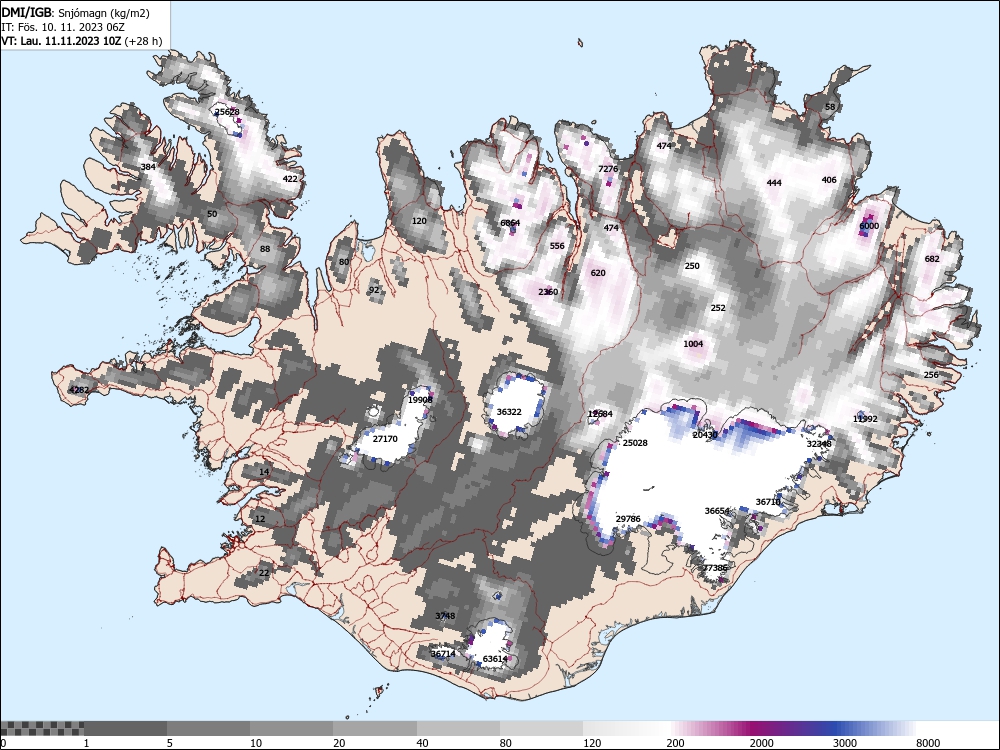Click the legend band between 20 and 40
Viewport: 1000px width, 750px height.
(375, 728)
